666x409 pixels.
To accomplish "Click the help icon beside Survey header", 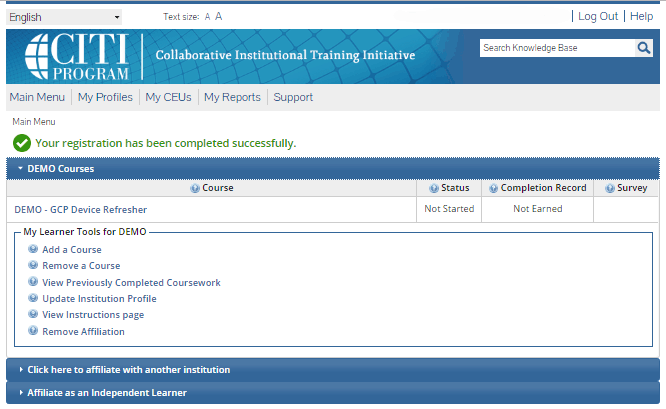I will [610, 188].
